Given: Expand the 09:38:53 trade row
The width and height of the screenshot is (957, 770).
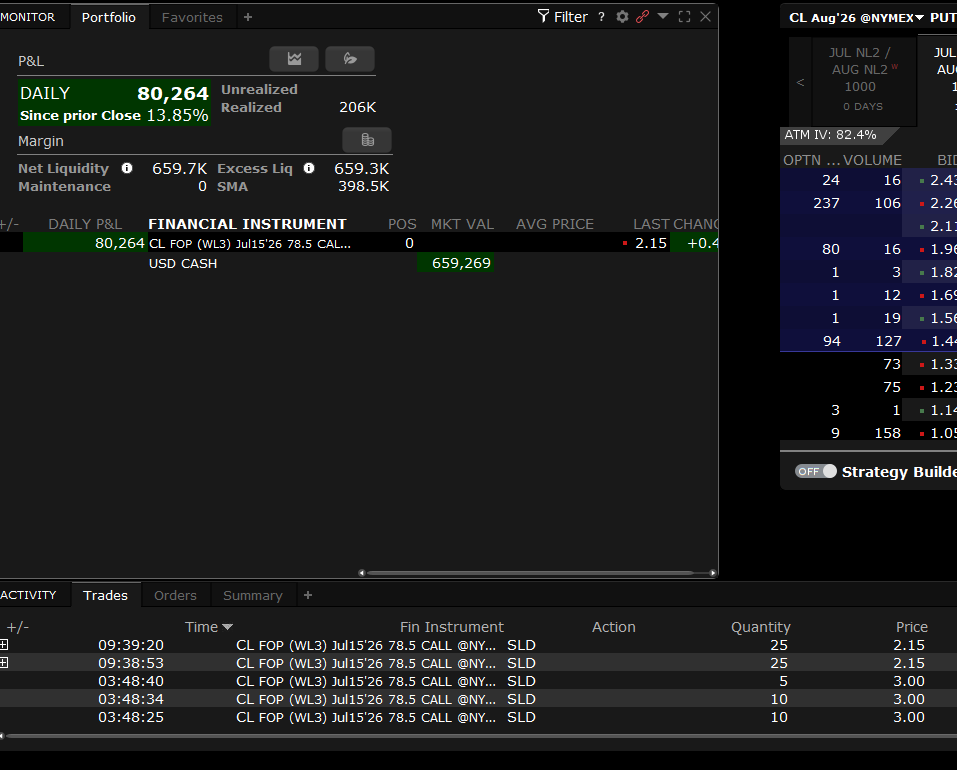Looking at the screenshot, I should coord(4,663).
